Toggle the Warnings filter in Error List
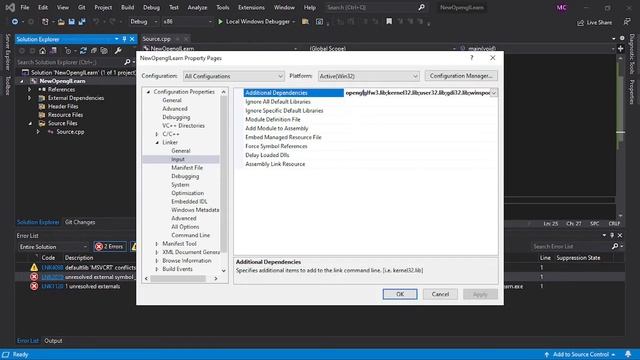640x360 pixels. pos(133,247)
